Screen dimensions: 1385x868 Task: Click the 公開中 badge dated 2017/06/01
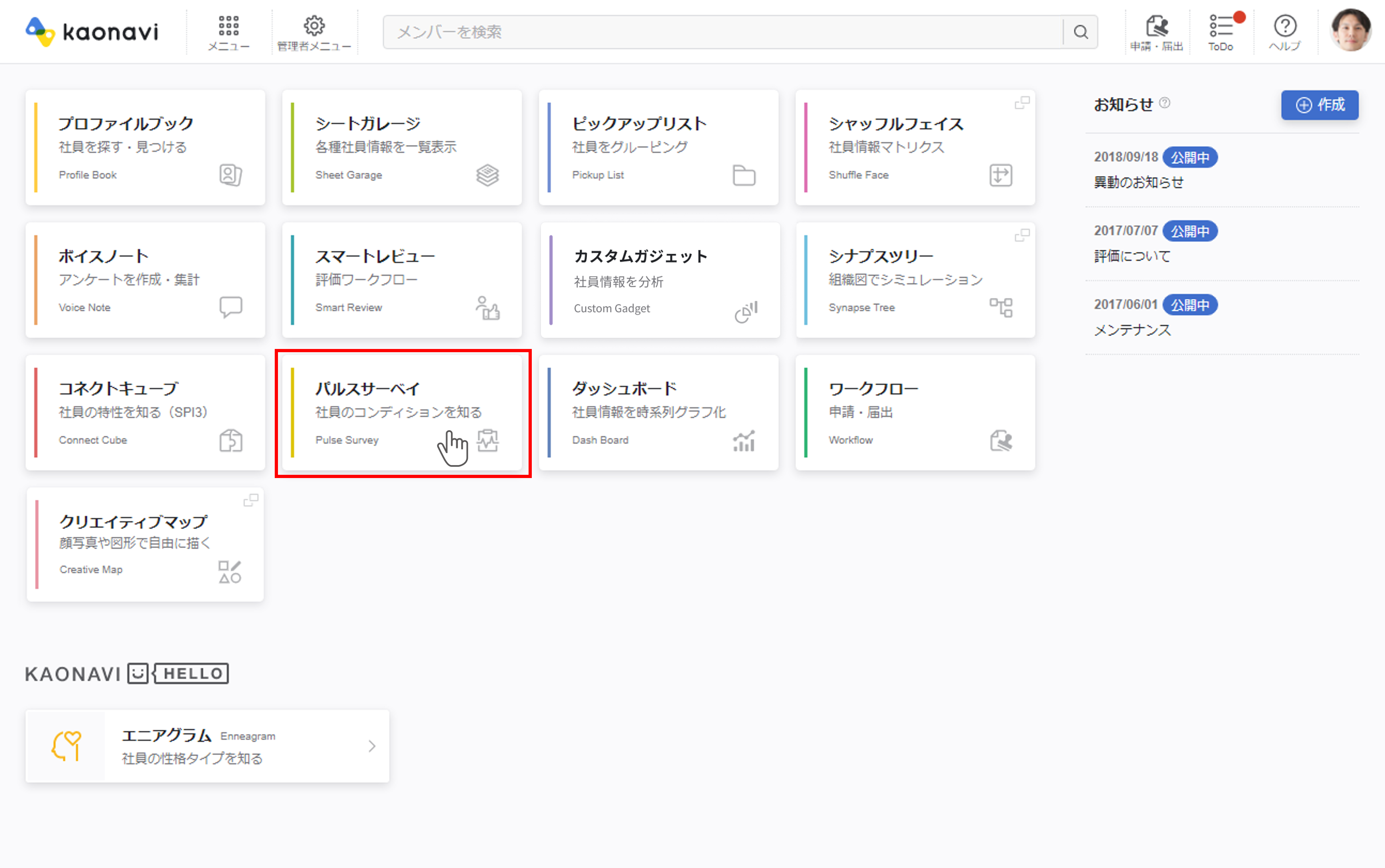tap(1190, 305)
